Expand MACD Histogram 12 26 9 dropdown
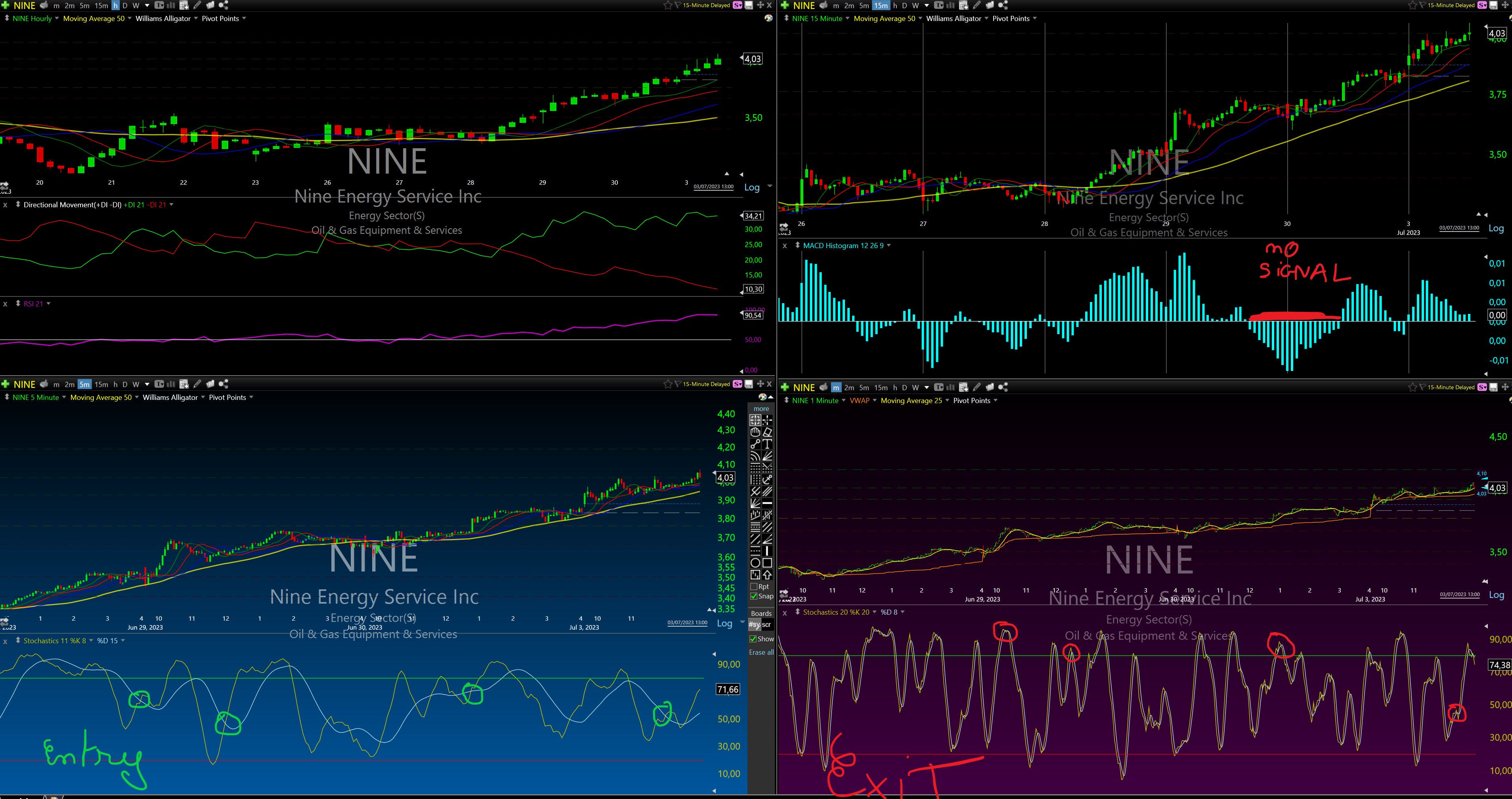1512x799 pixels. tap(889, 245)
